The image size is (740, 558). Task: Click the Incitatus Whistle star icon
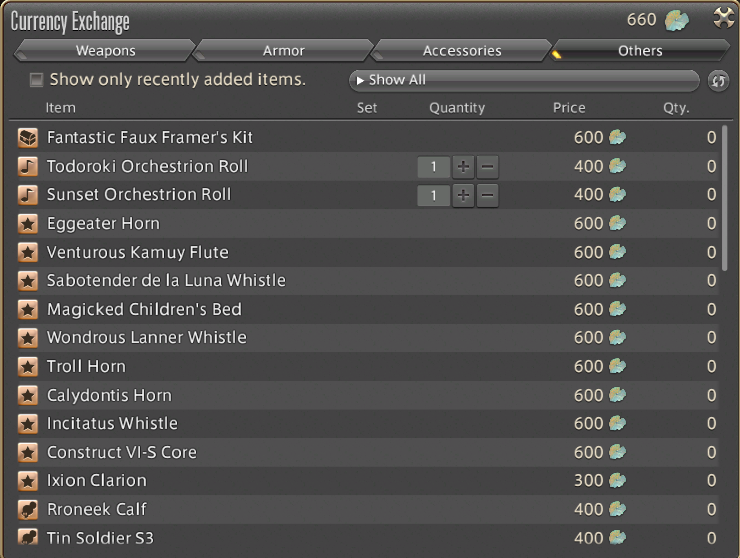[28, 424]
